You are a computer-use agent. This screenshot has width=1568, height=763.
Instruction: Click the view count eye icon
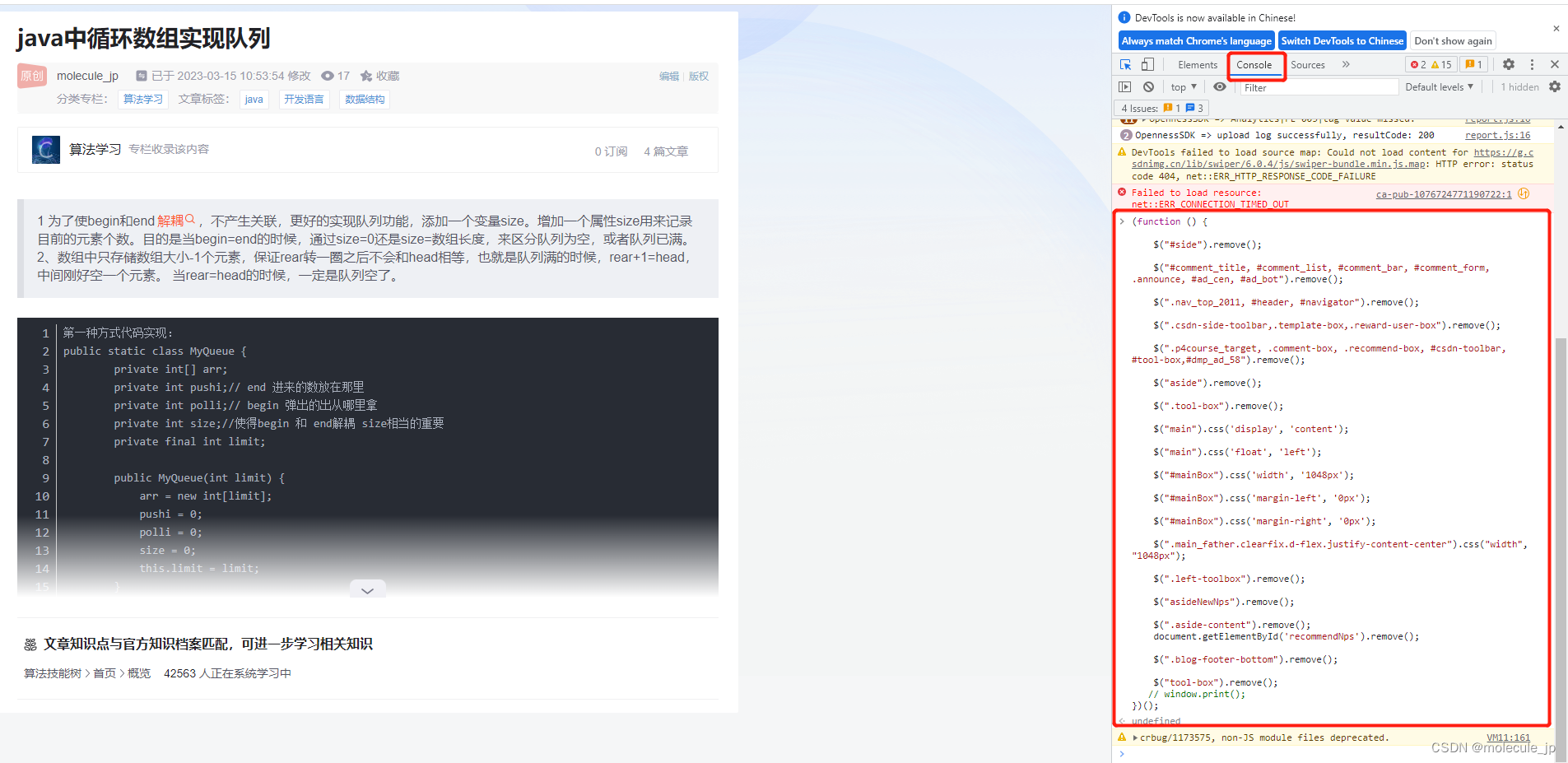click(x=327, y=76)
